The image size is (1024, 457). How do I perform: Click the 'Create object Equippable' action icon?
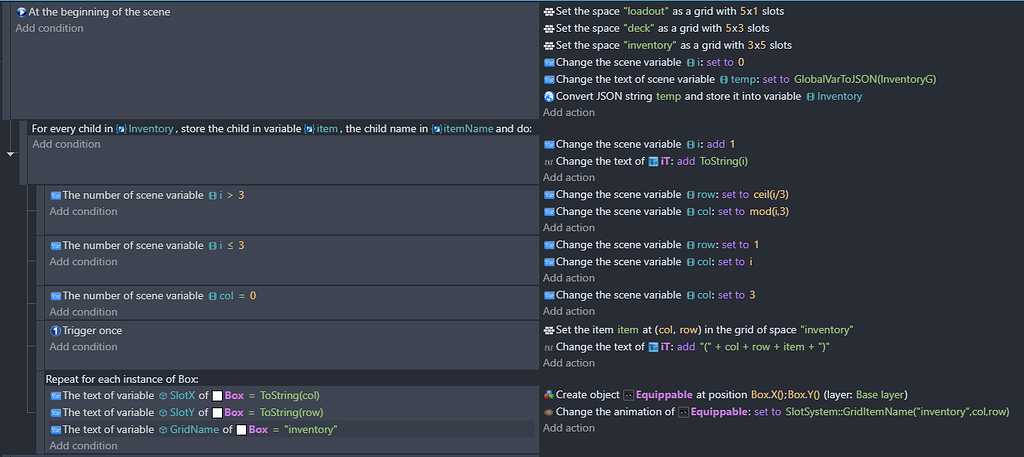549,395
